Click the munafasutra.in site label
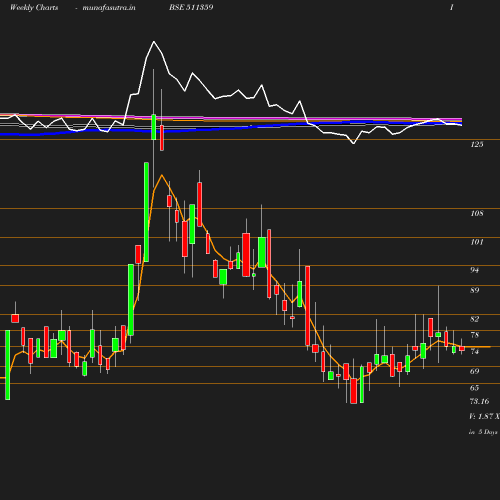Screen dimensions: 500x500 109,7
